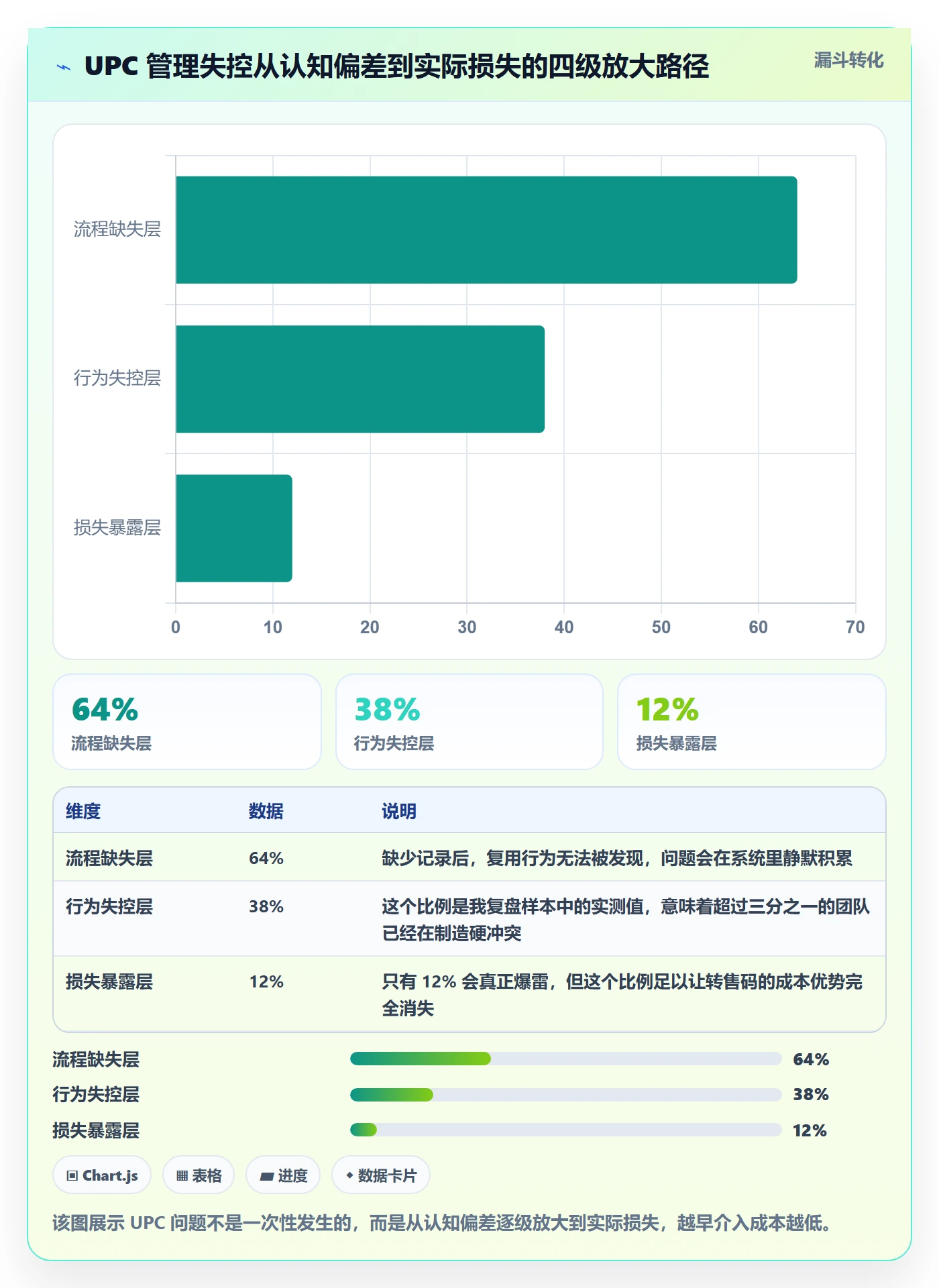Click the 数据卡片 tag chip

[381, 1175]
